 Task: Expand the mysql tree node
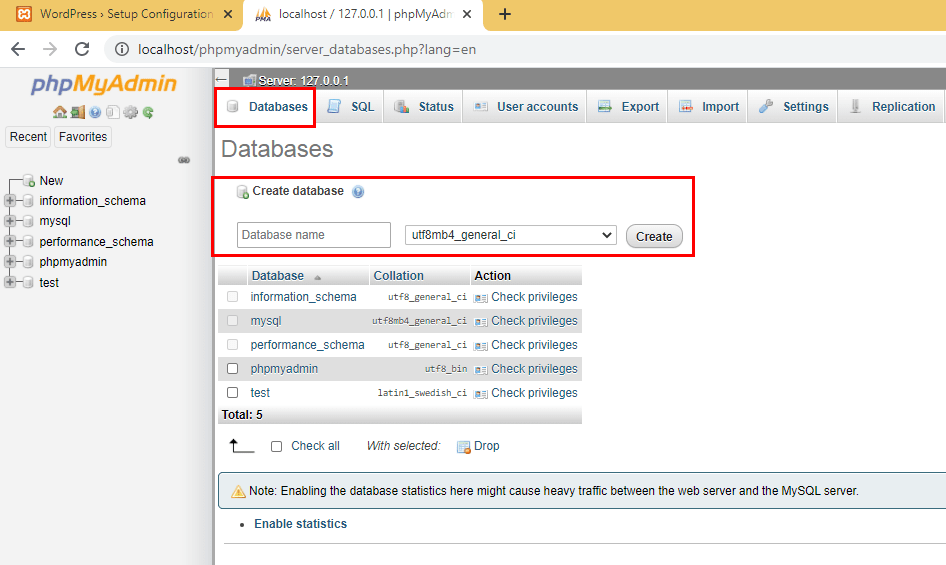coord(10,221)
